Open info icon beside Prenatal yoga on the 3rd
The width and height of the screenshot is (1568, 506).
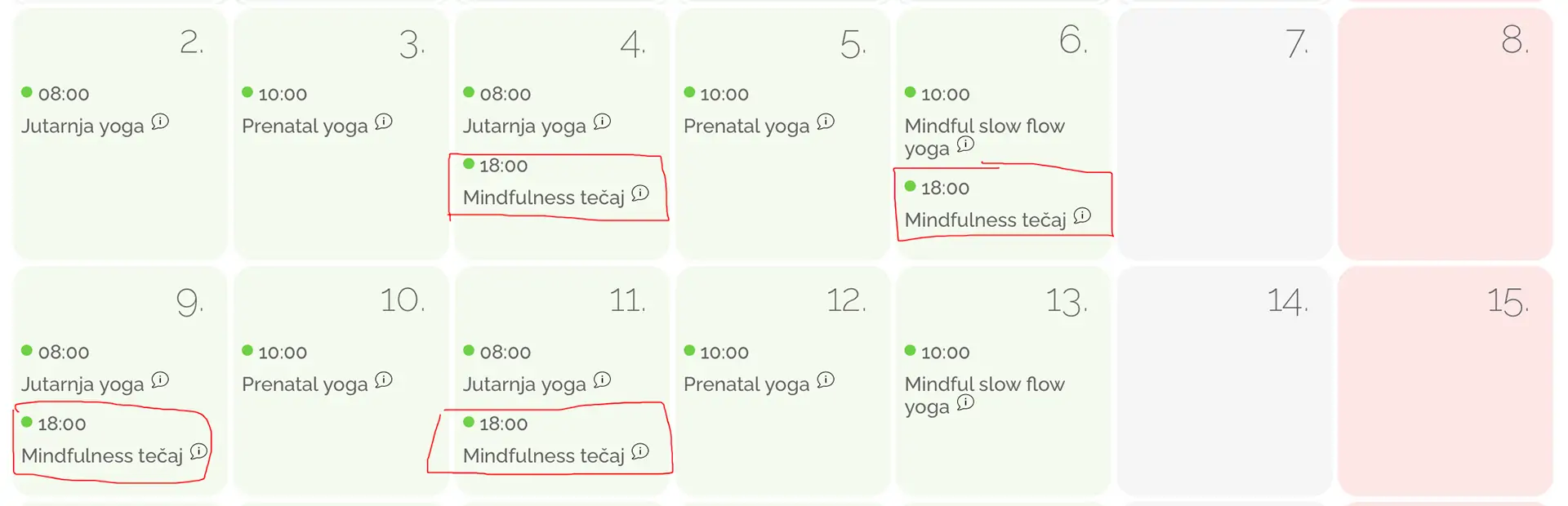(384, 122)
